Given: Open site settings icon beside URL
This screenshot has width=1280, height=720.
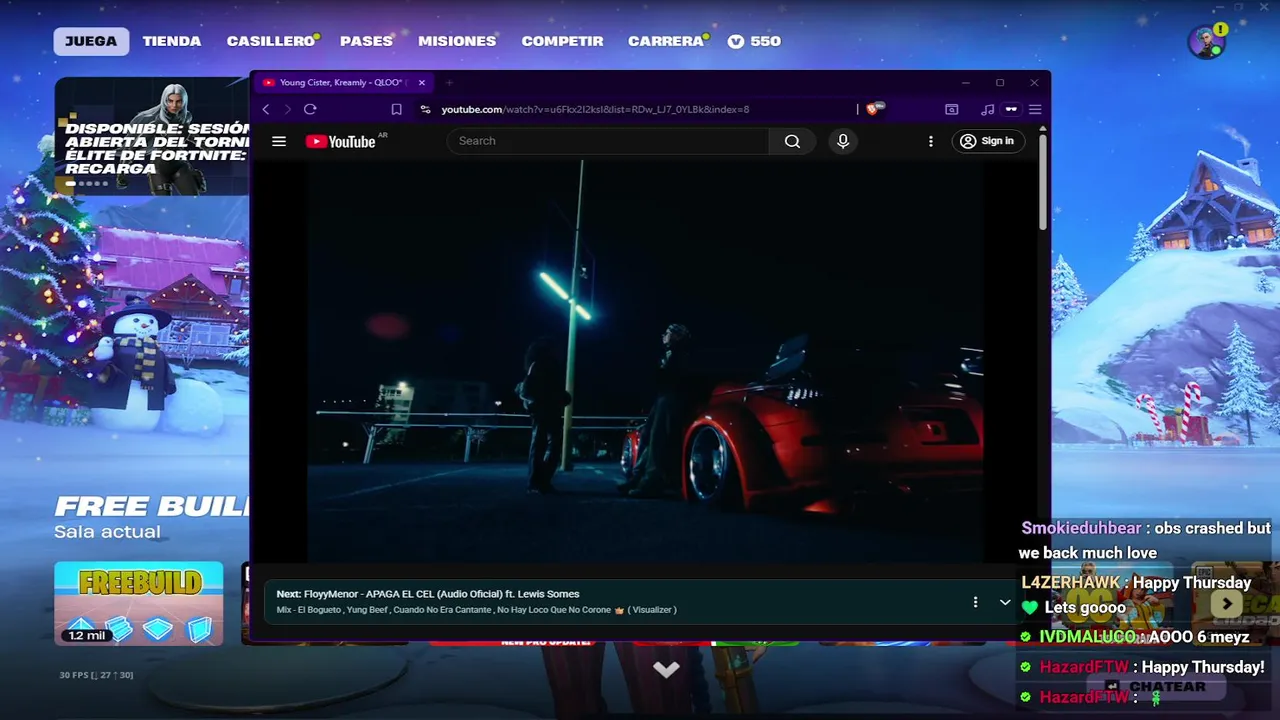Looking at the screenshot, I should pyautogui.click(x=425, y=109).
